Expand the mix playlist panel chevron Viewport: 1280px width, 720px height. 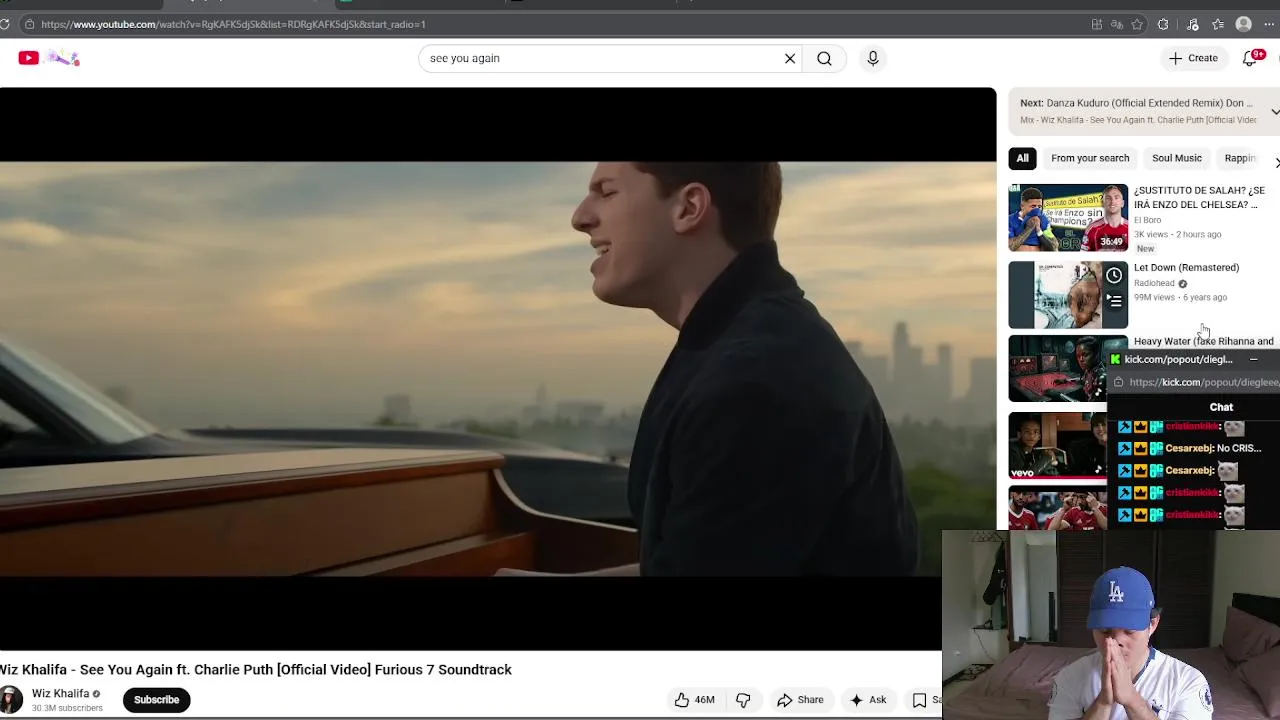click(x=1275, y=111)
